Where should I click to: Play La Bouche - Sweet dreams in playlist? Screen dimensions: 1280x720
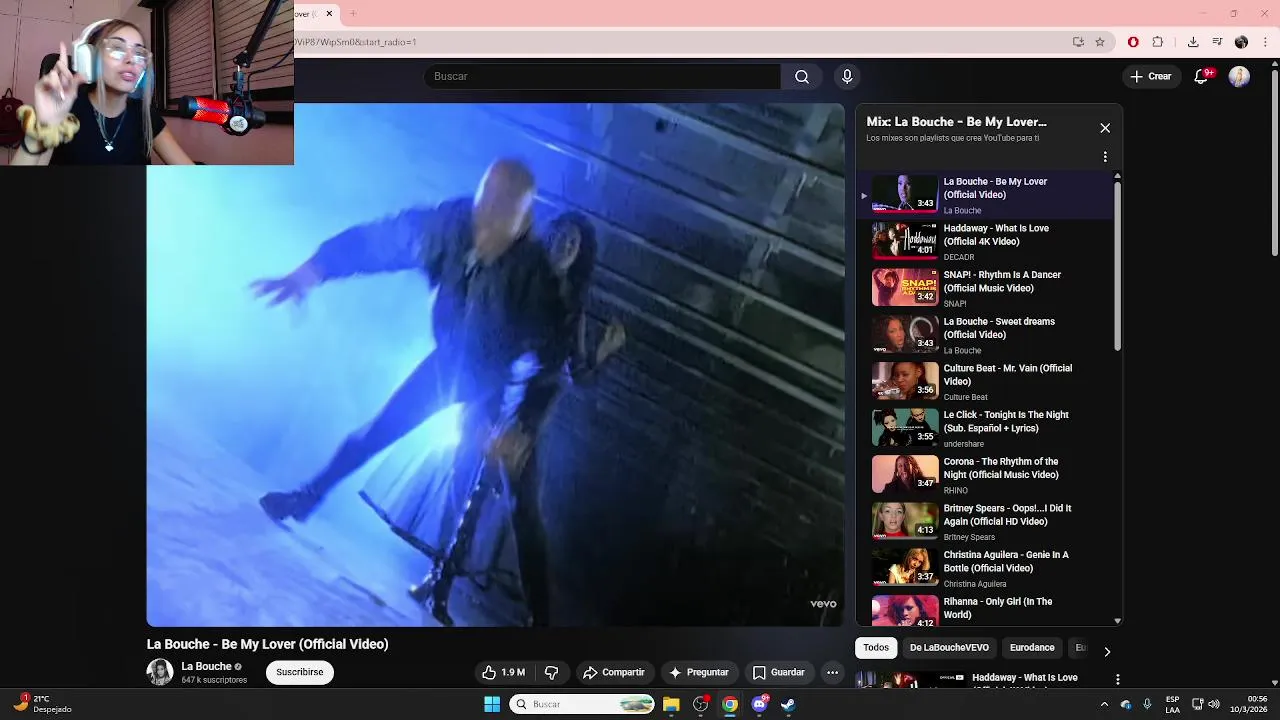click(985, 335)
